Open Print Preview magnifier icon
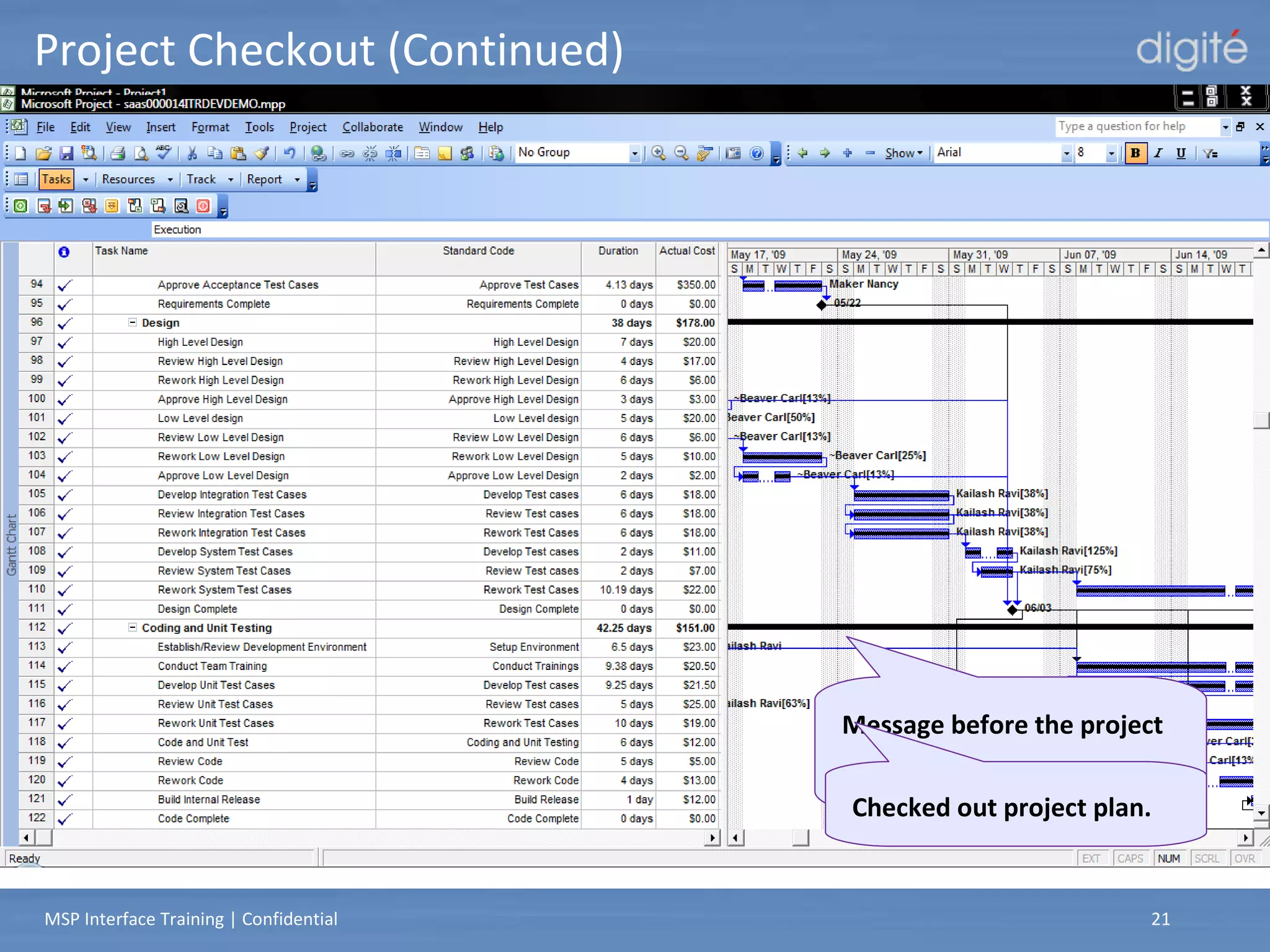The width and height of the screenshot is (1270, 952). pyautogui.click(x=141, y=153)
